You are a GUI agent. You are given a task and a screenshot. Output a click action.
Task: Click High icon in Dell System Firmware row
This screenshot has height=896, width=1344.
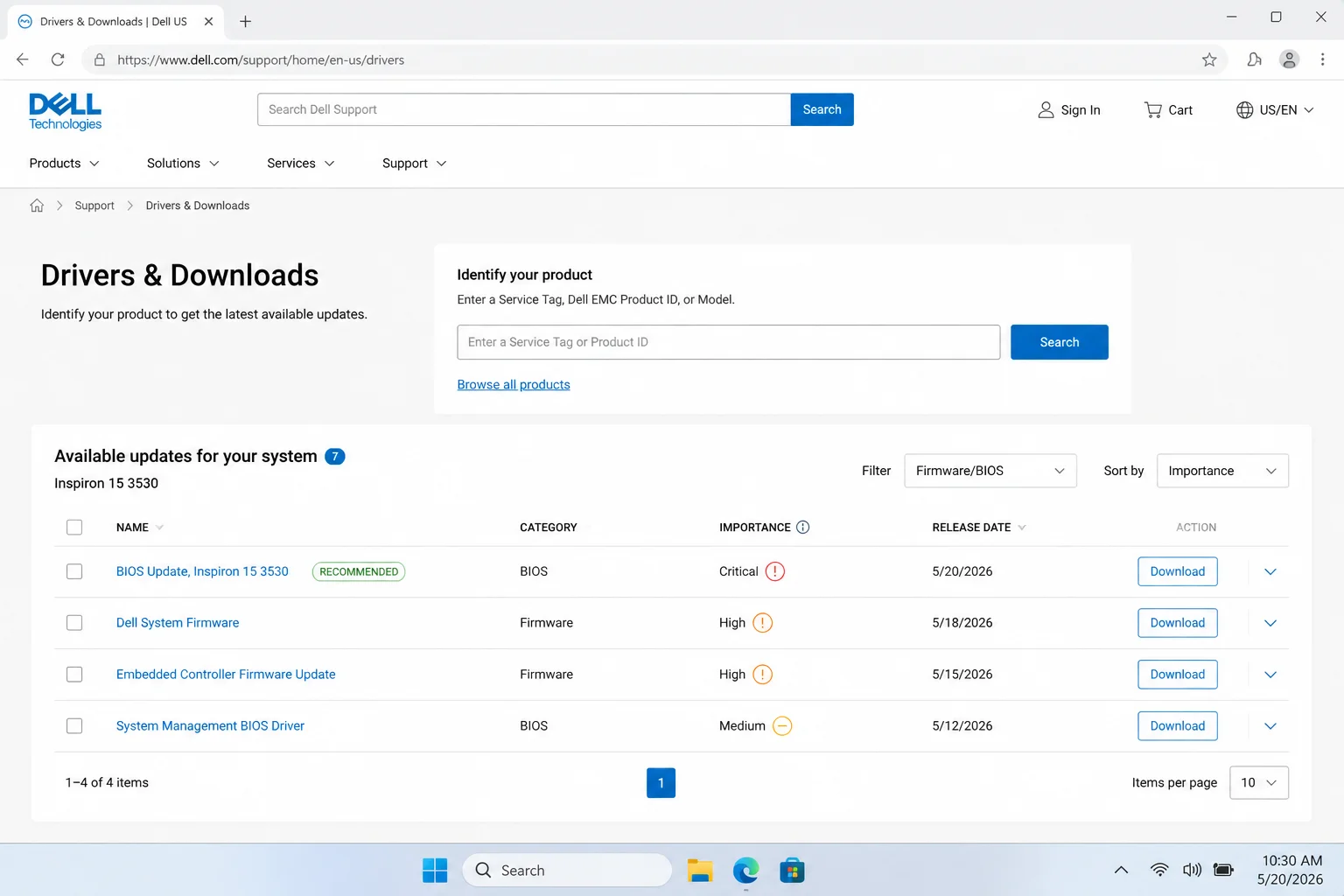click(x=763, y=623)
